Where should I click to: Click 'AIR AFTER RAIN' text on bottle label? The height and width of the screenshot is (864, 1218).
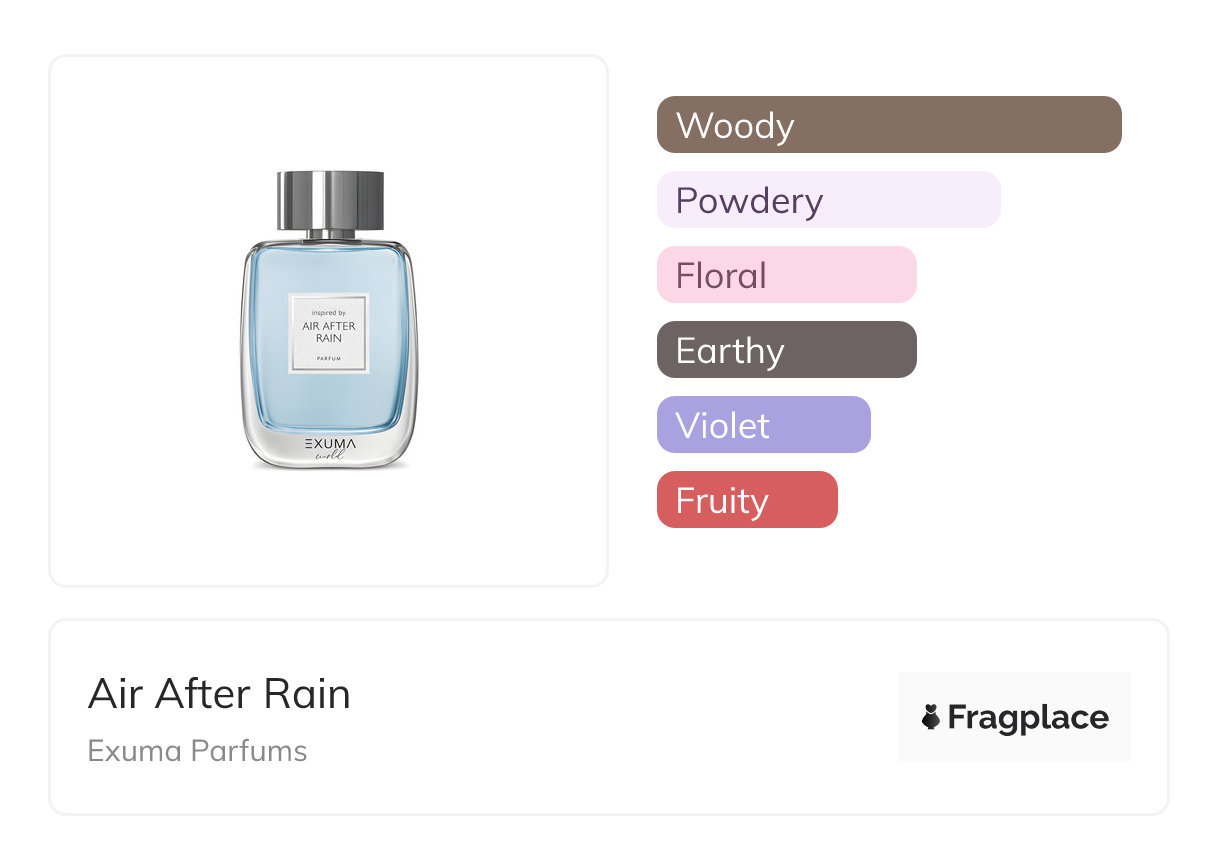pos(329,332)
